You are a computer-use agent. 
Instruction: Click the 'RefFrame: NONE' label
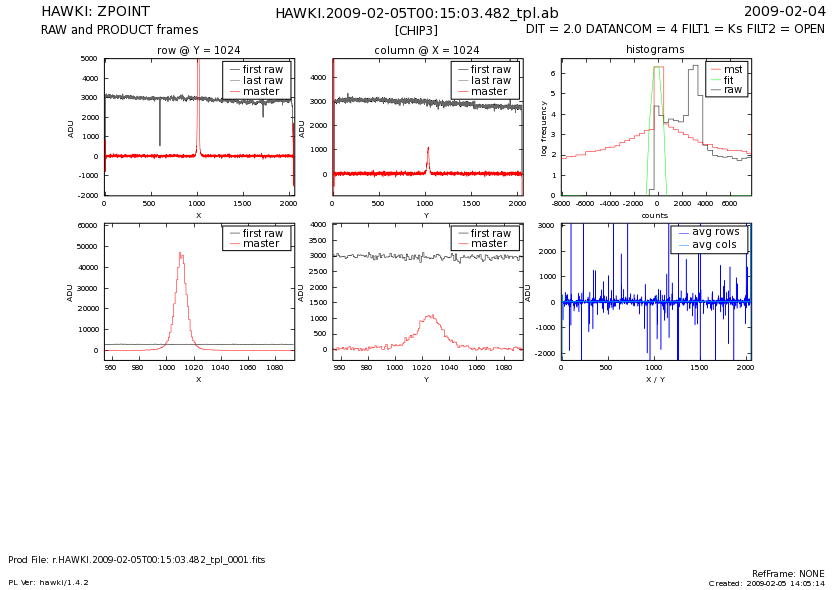click(788, 574)
